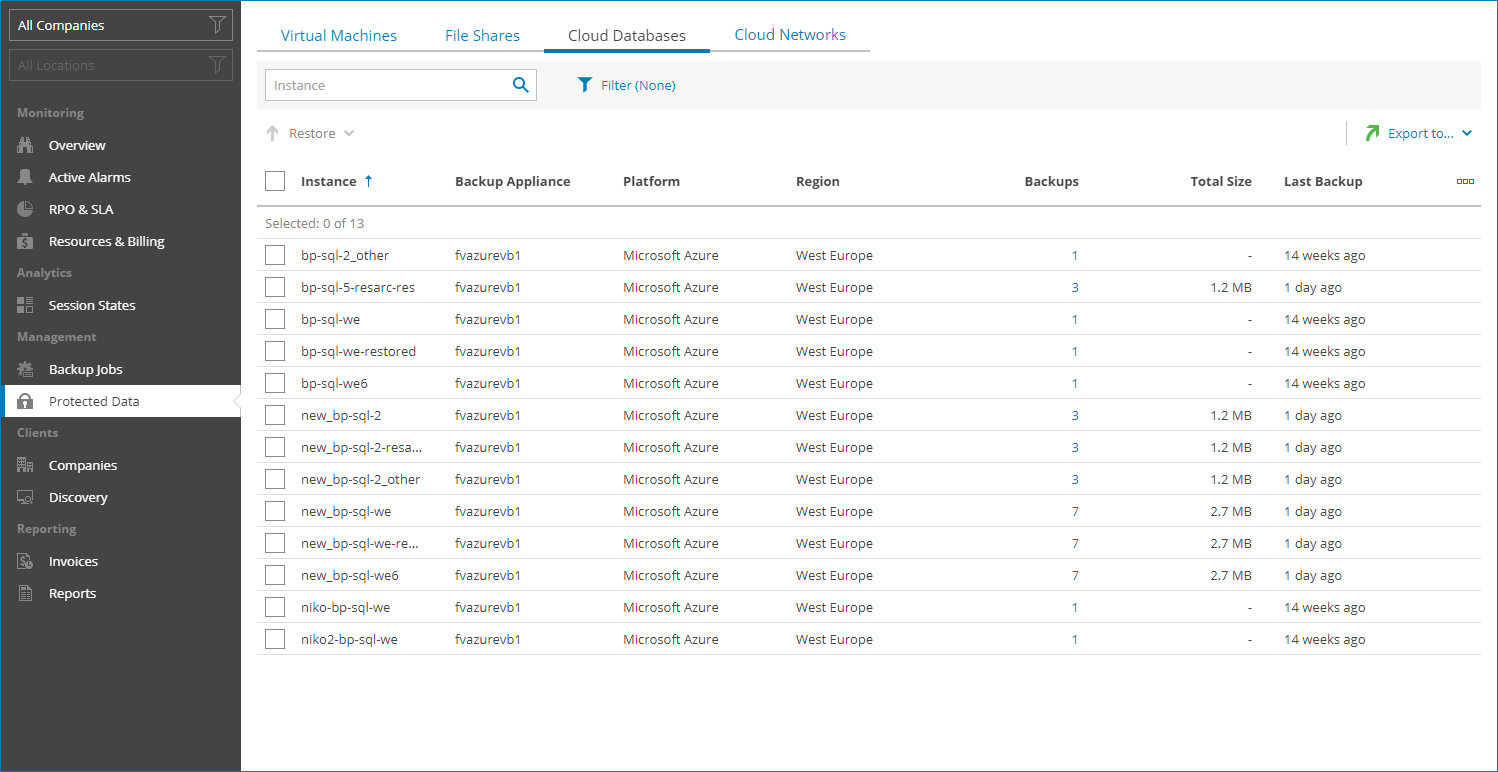Open the Filter (None) panel

(x=626, y=85)
